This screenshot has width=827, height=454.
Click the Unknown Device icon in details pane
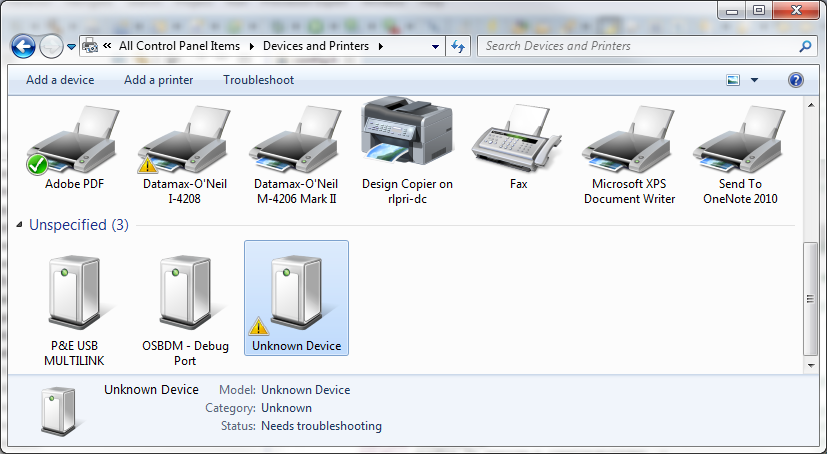coord(59,411)
